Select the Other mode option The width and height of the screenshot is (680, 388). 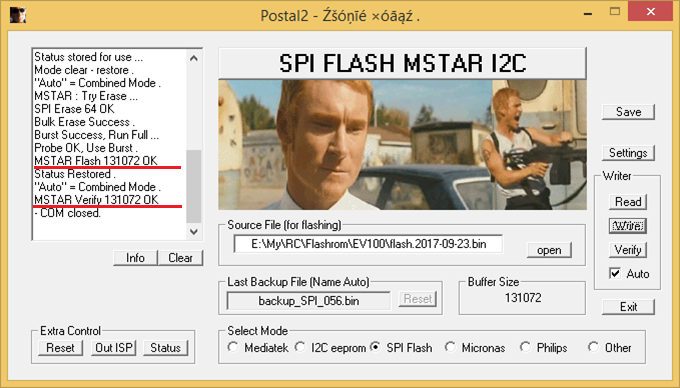point(593,347)
